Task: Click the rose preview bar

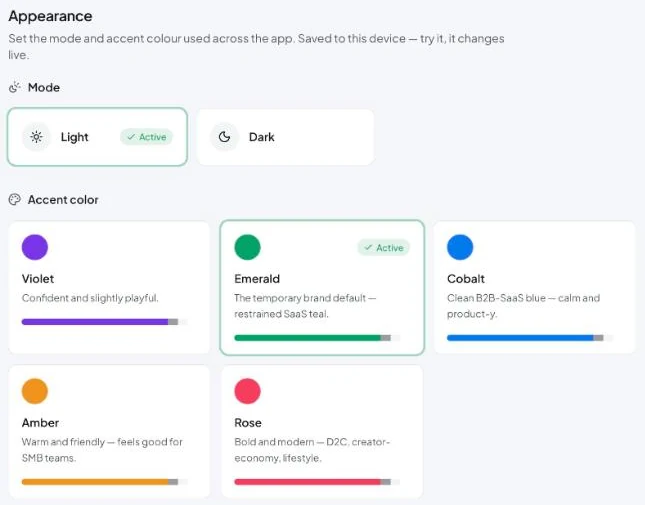Action: click(317, 482)
